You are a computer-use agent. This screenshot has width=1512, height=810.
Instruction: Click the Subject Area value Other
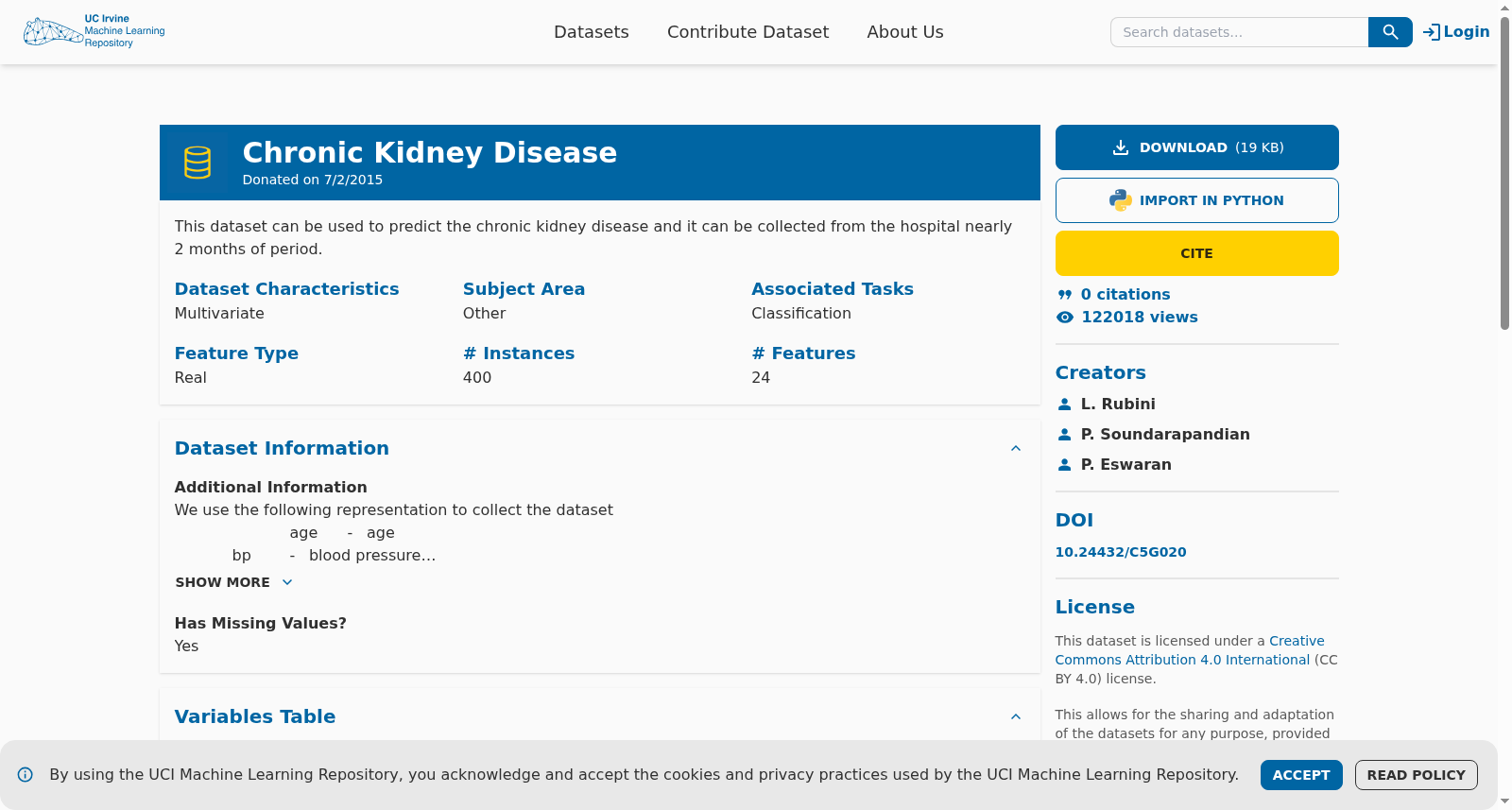coord(484,314)
